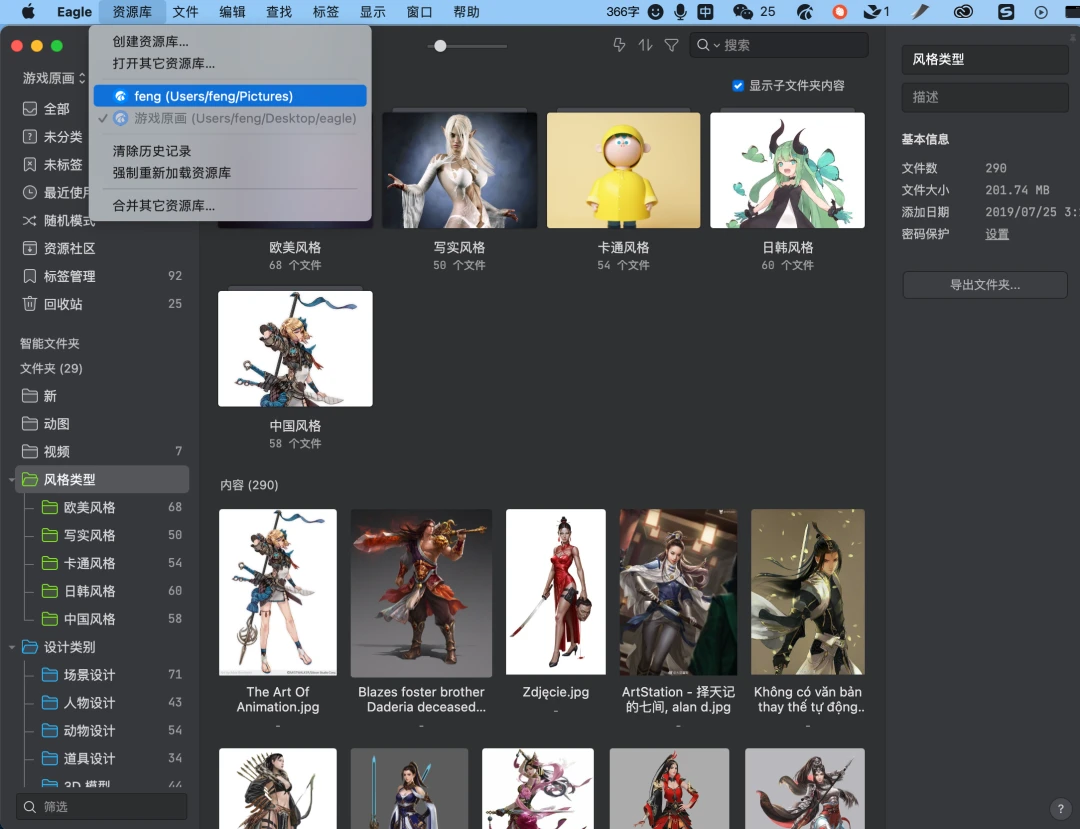This screenshot has height=829, width=1080.
Task: Click the 导出文件夹... button
Action: point(985,284)
